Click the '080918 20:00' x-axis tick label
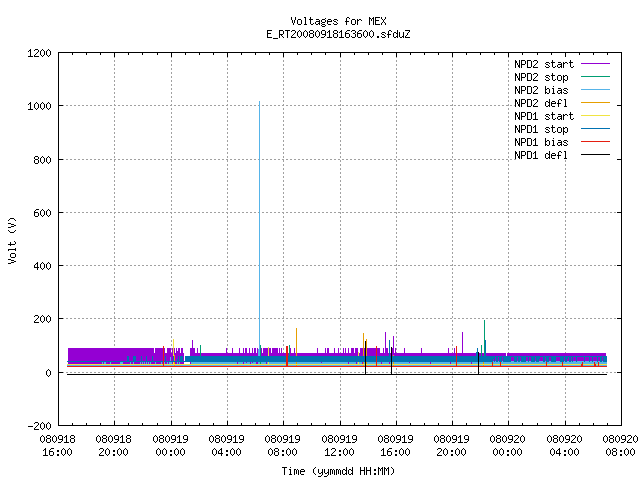 [114, 446]
